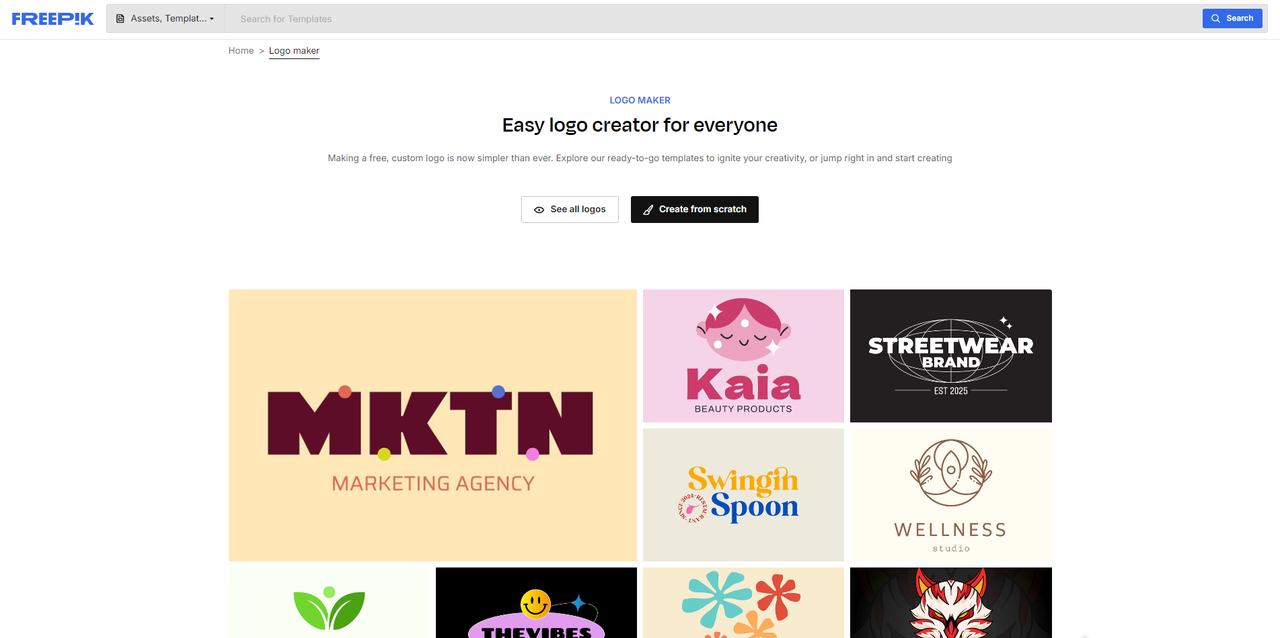Open the Assets, Templates category dropdown
1280x638 pixels.
tap(165, 18)
